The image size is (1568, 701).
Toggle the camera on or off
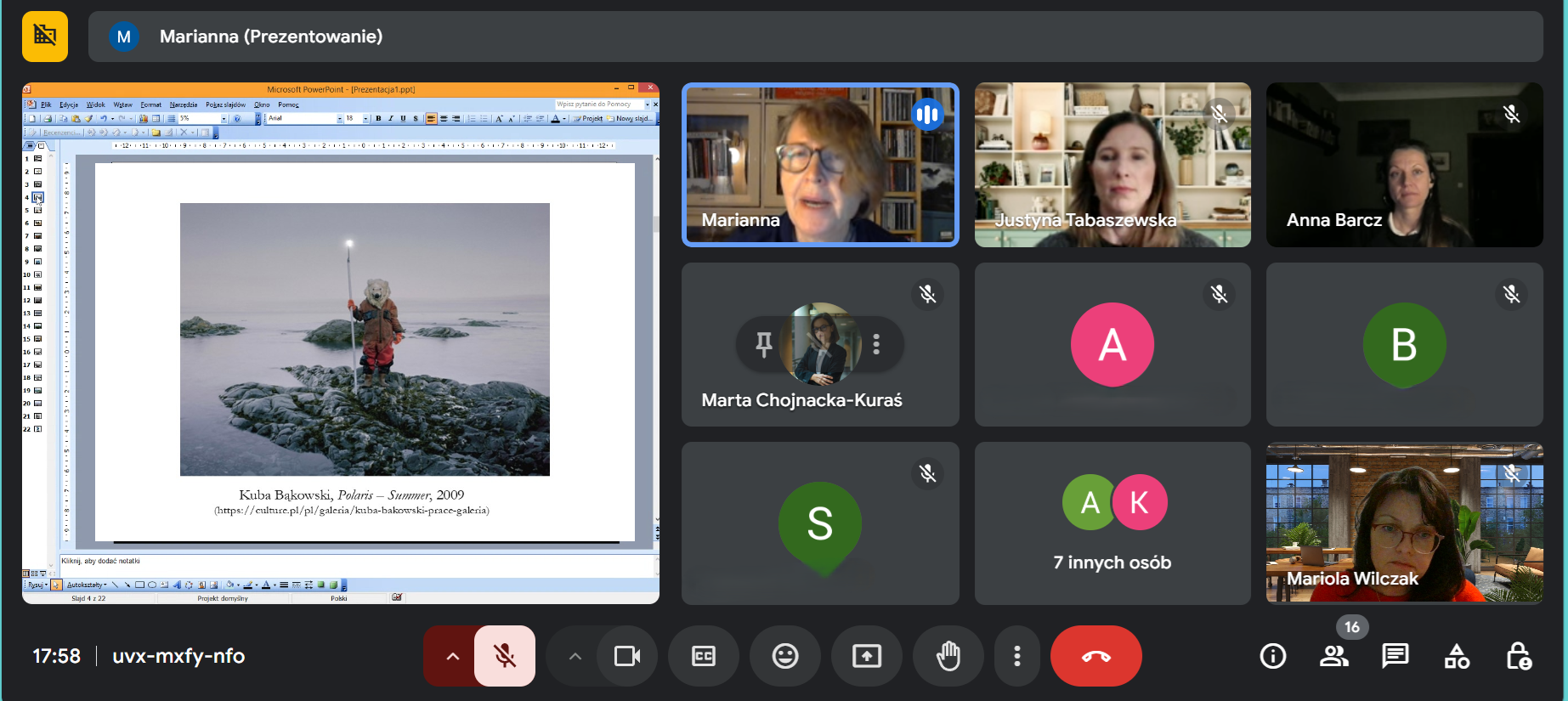(627, 656)
